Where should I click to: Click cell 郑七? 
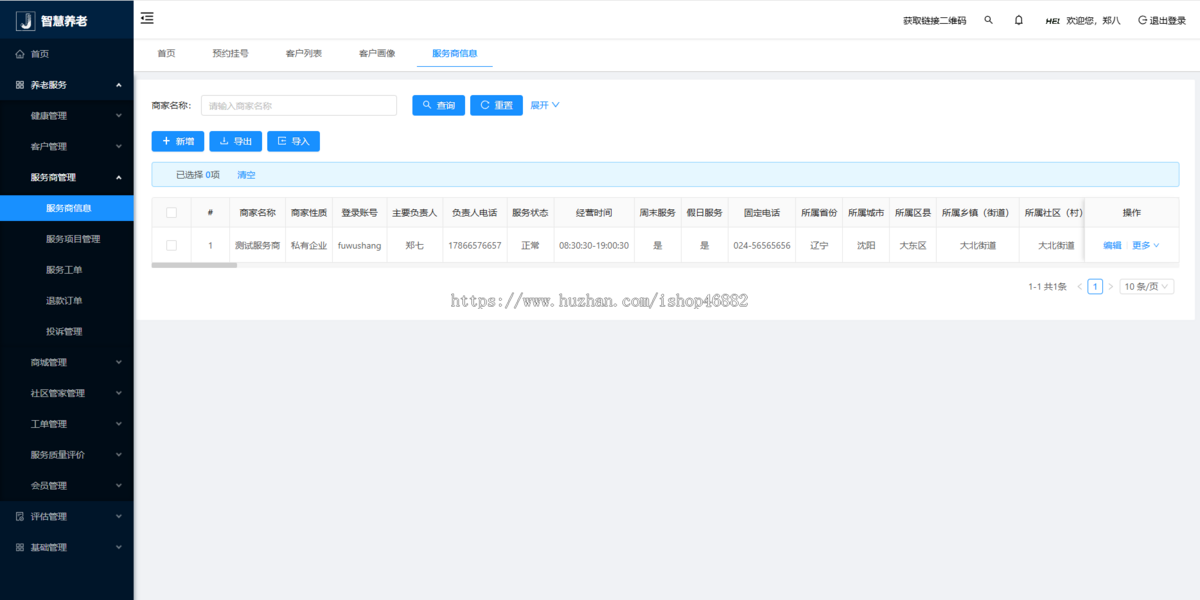click(x=414, y=245)
